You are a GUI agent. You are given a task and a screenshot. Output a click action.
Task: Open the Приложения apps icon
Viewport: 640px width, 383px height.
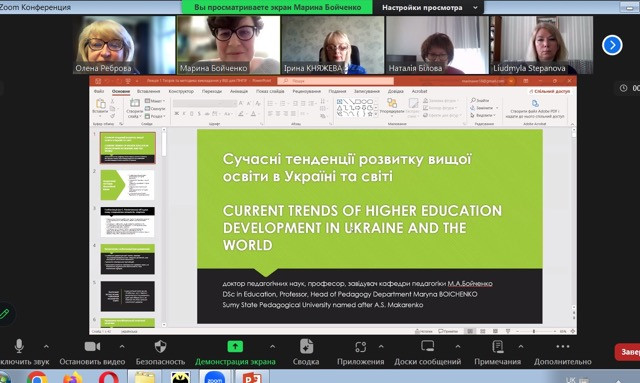[360, 347]
